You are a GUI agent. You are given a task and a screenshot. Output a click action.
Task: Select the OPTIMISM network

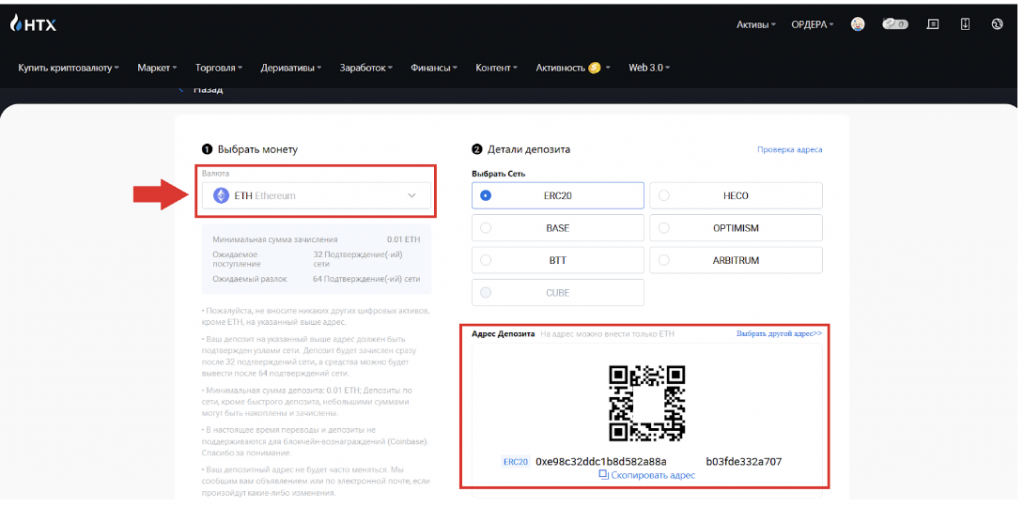(736, 228)
